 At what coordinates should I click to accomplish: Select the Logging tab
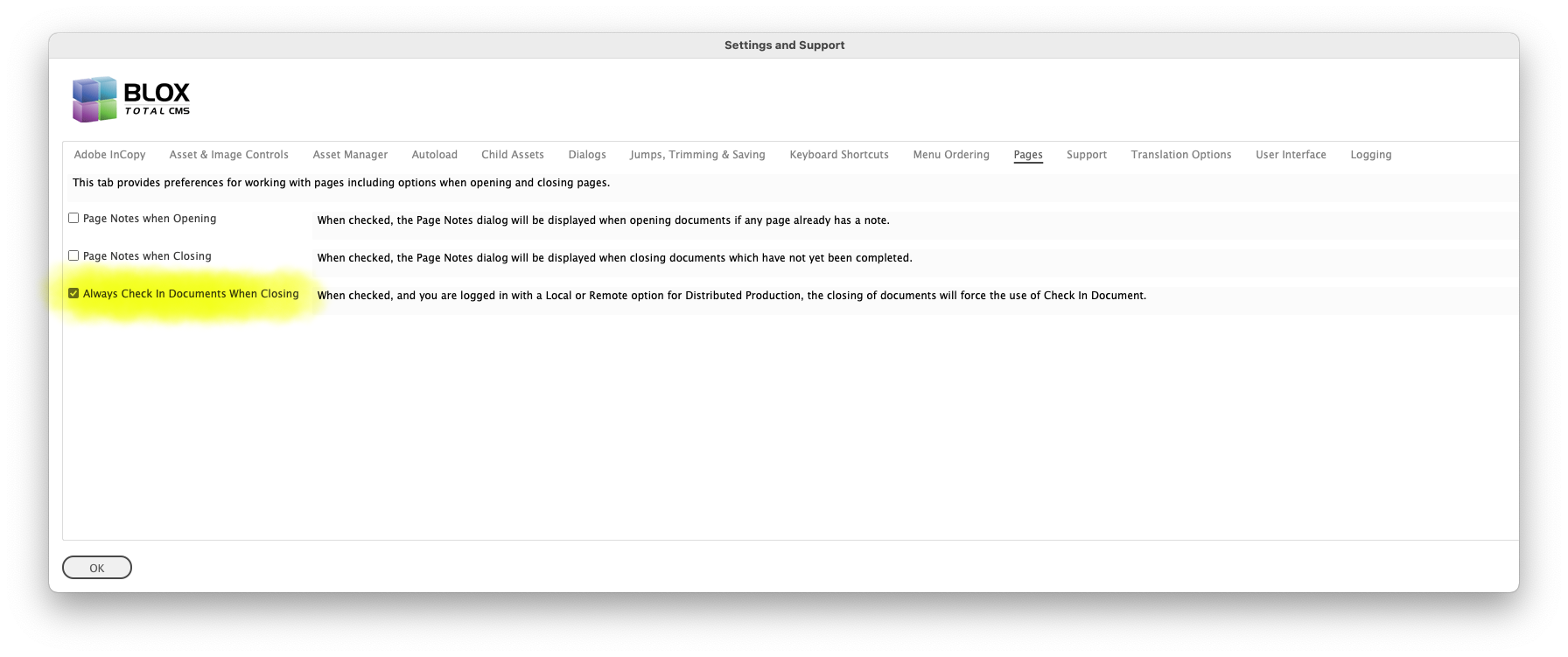click(1371, 155)
